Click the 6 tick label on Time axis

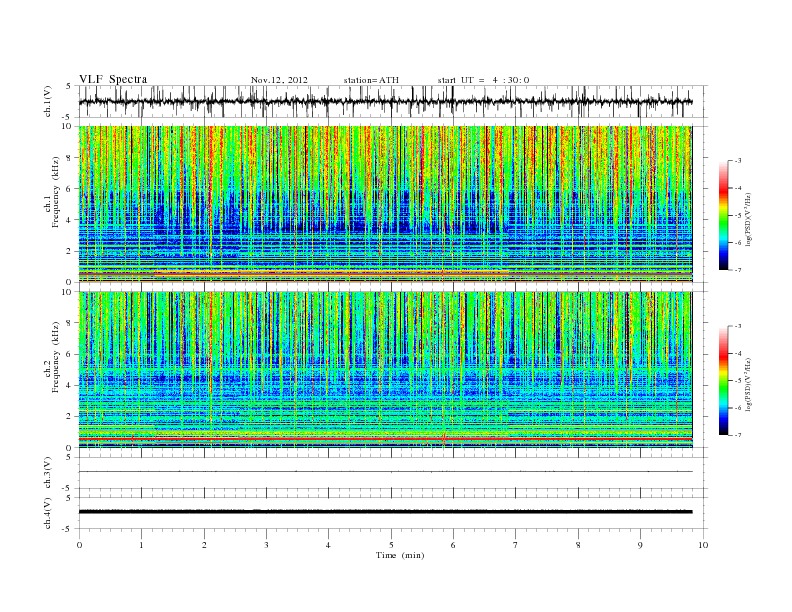pos(453,545)
